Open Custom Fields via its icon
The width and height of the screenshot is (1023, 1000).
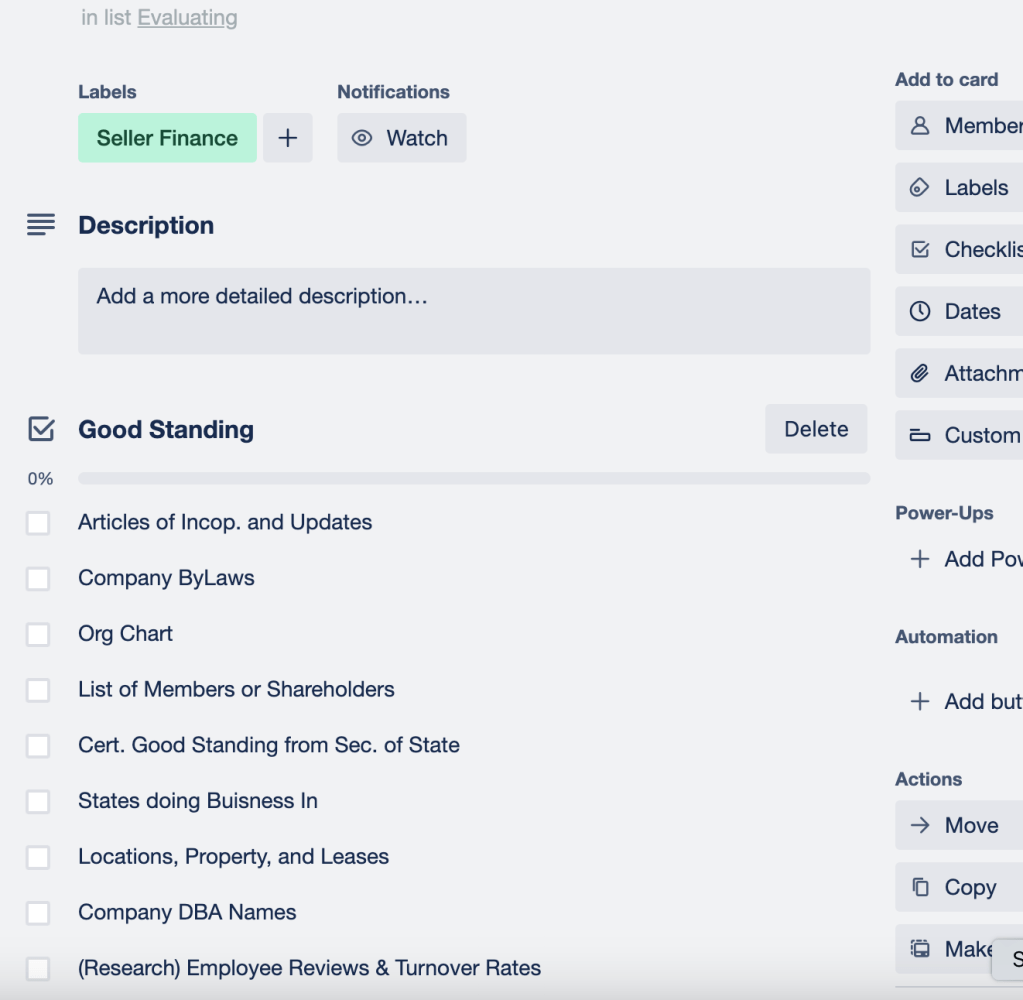pos(919,436)
